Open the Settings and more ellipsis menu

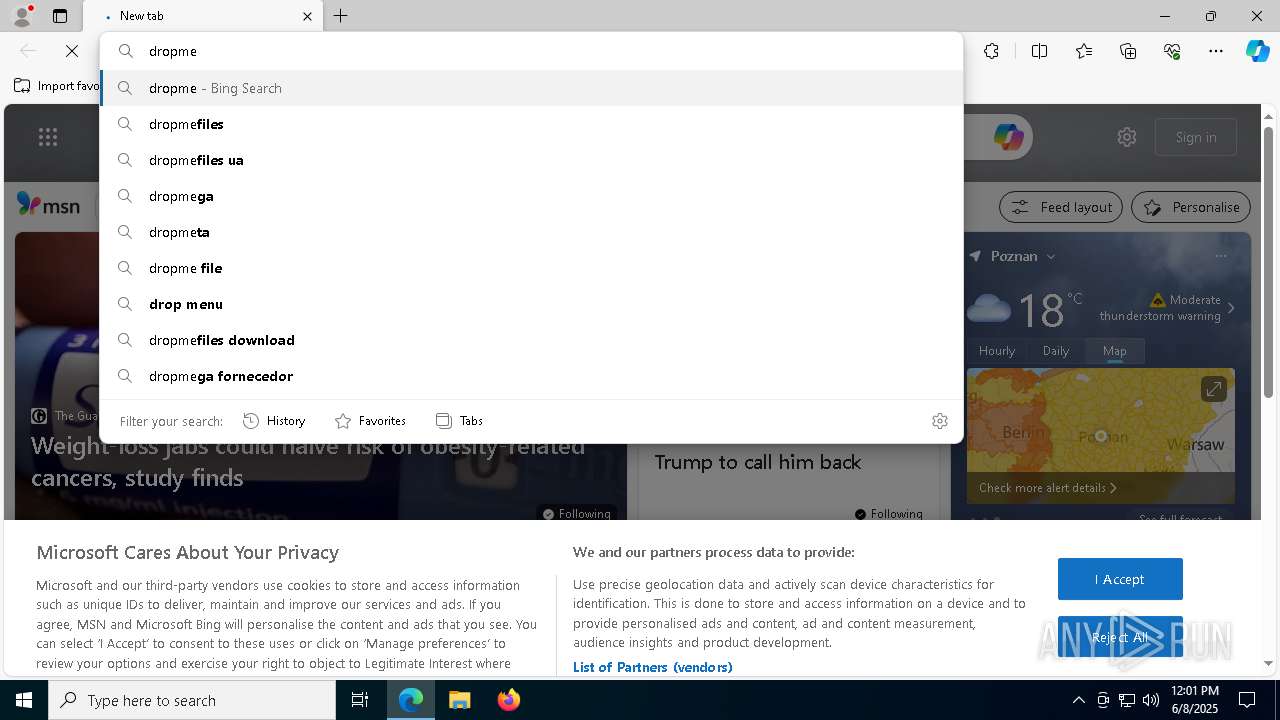(1216, 51)
